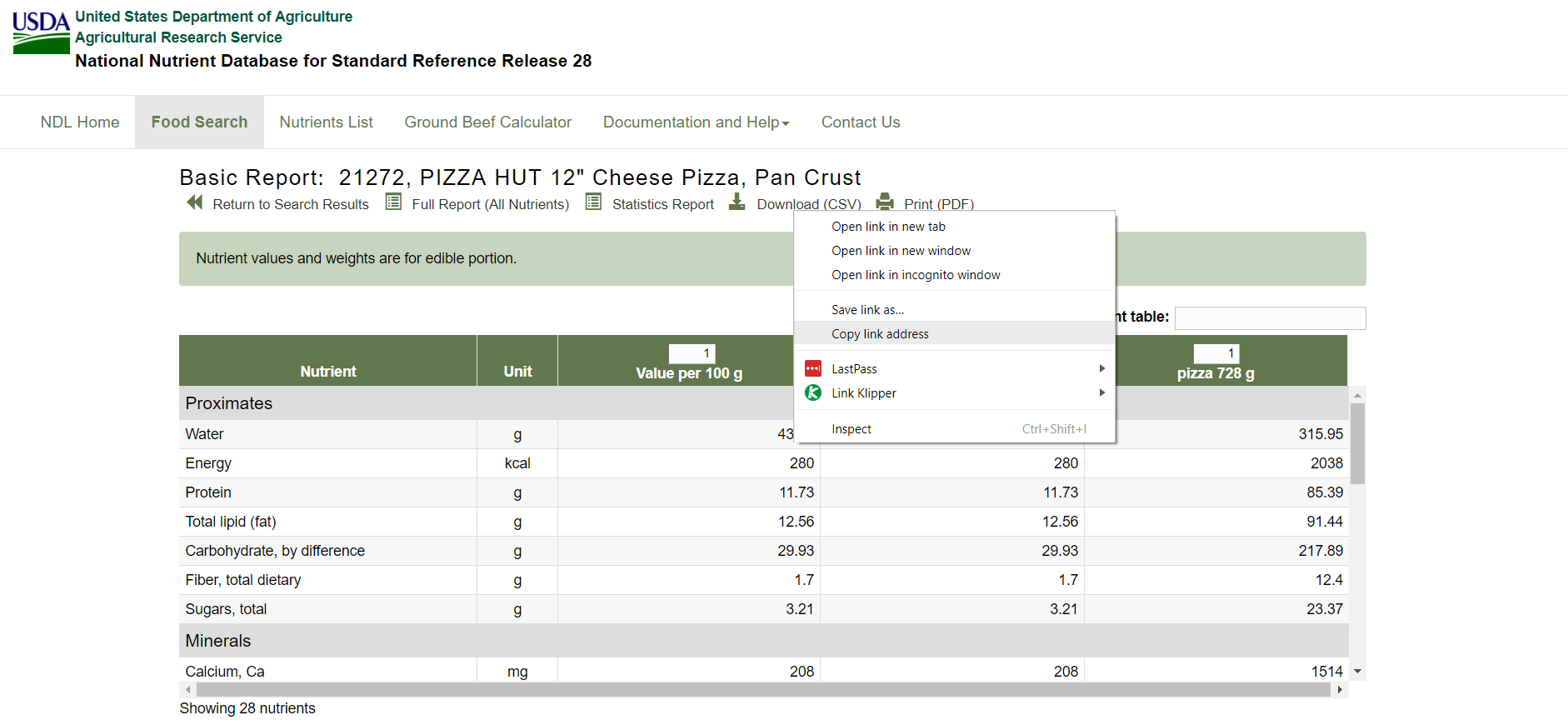The height and width of the screenshot is (720, 1568).
Task: Go to Ground Beef Calculator
Action: click(x=488, y=122)
